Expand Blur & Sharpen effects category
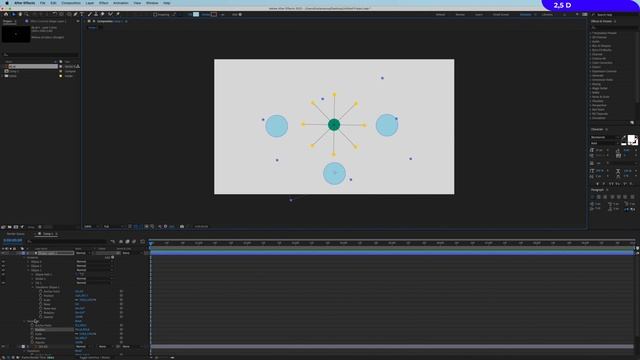This screenshot has width=640, height=360. pyautogui.click(x=591, y=46)
